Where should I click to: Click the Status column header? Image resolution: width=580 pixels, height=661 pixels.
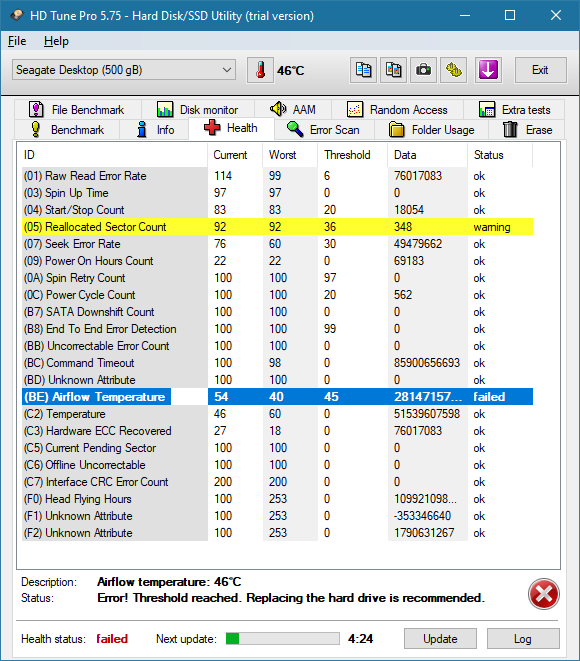tap(500, 155)
